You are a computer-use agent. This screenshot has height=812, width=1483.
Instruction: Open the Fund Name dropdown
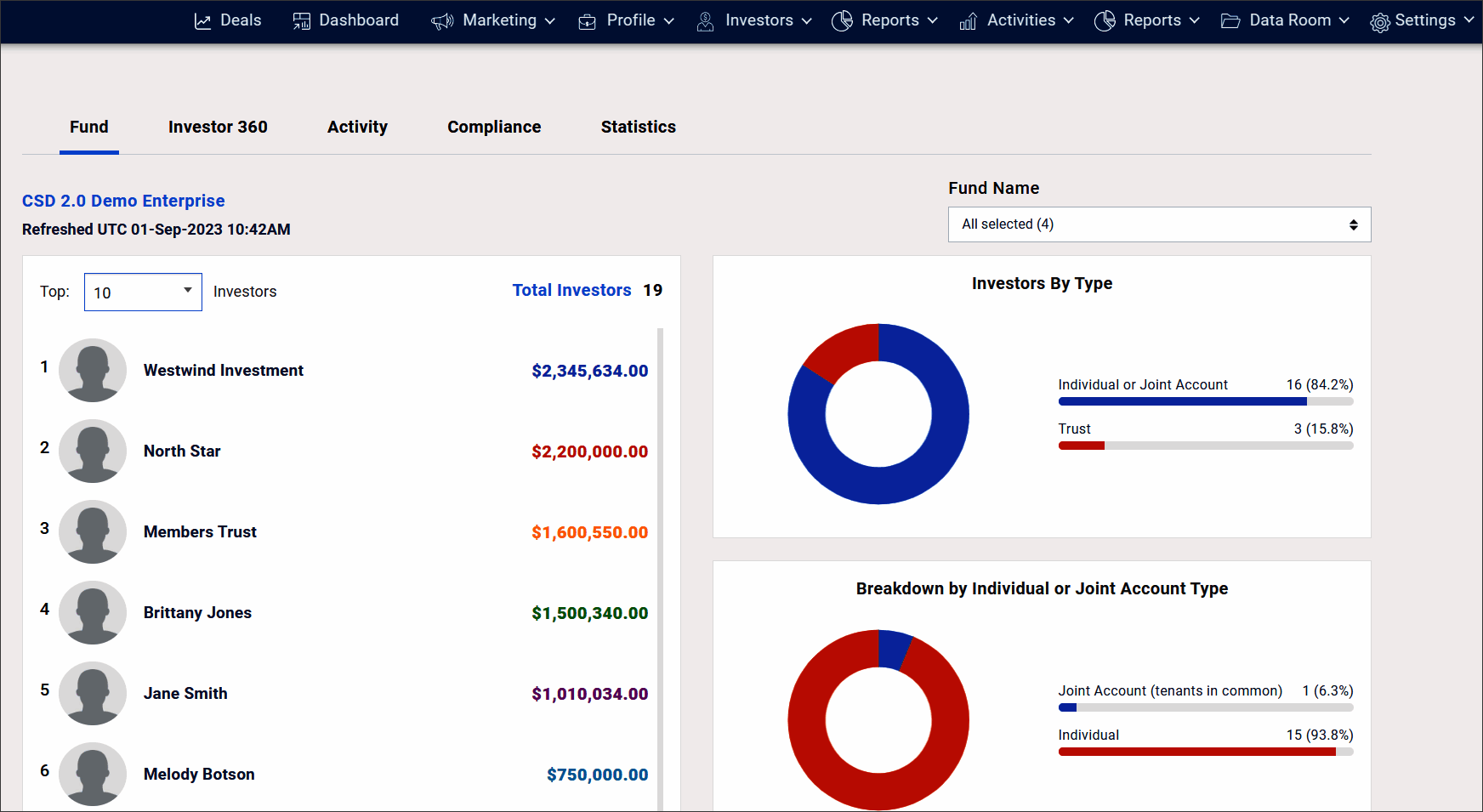pos(1159,224)
